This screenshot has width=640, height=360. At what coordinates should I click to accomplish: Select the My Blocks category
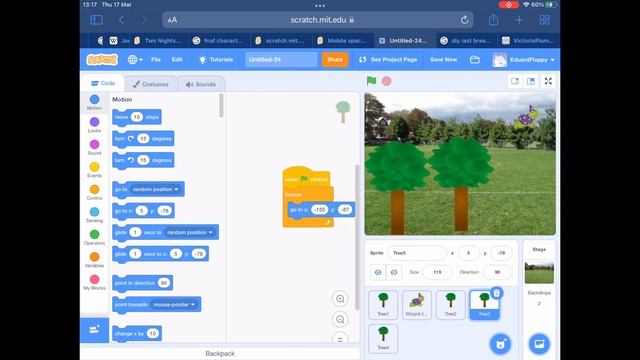tap(94, 282)
